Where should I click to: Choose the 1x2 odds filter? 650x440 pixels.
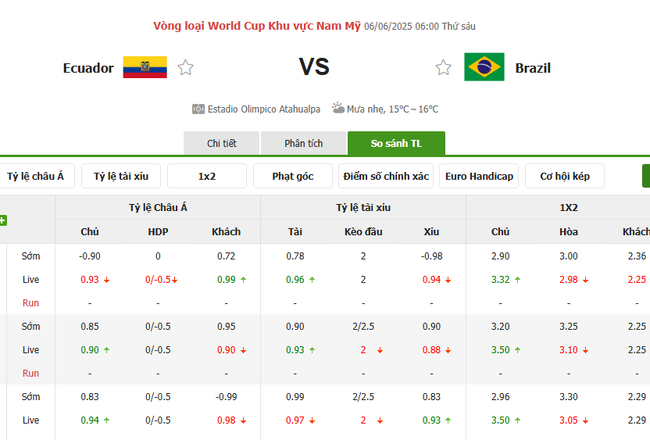point(207,176)
